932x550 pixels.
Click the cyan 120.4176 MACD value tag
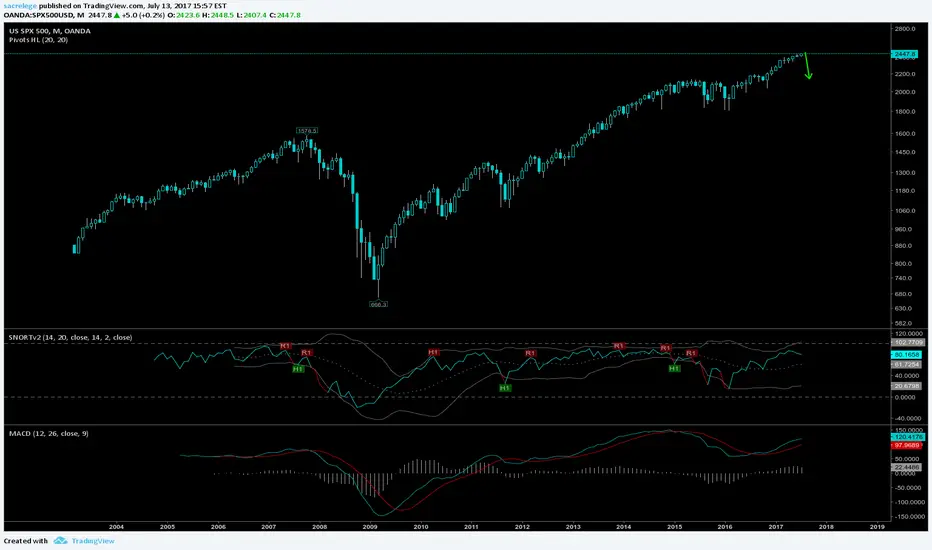(x=908, y=437)
